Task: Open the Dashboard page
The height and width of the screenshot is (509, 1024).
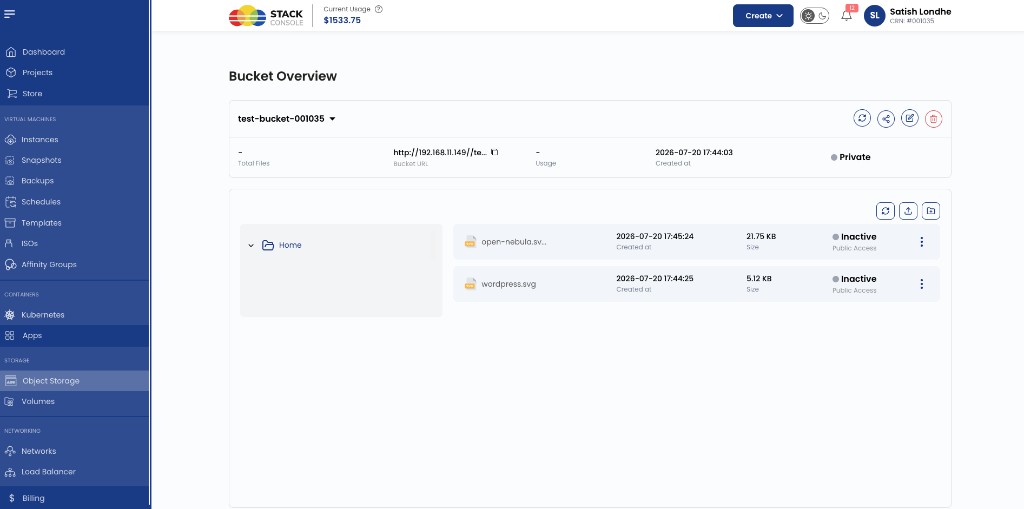Action: point(43,52)
